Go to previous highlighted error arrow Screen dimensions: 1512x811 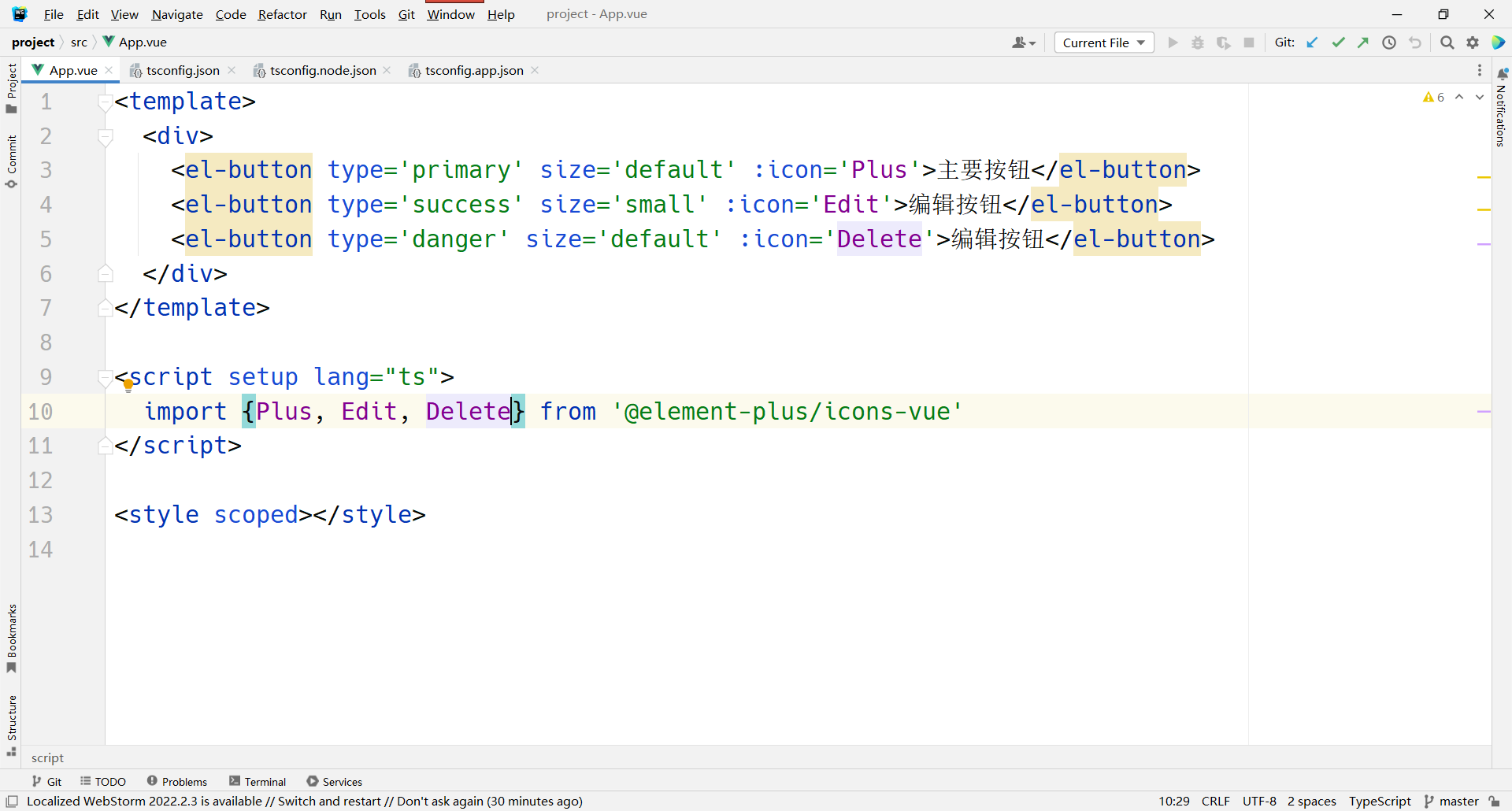1459,97
